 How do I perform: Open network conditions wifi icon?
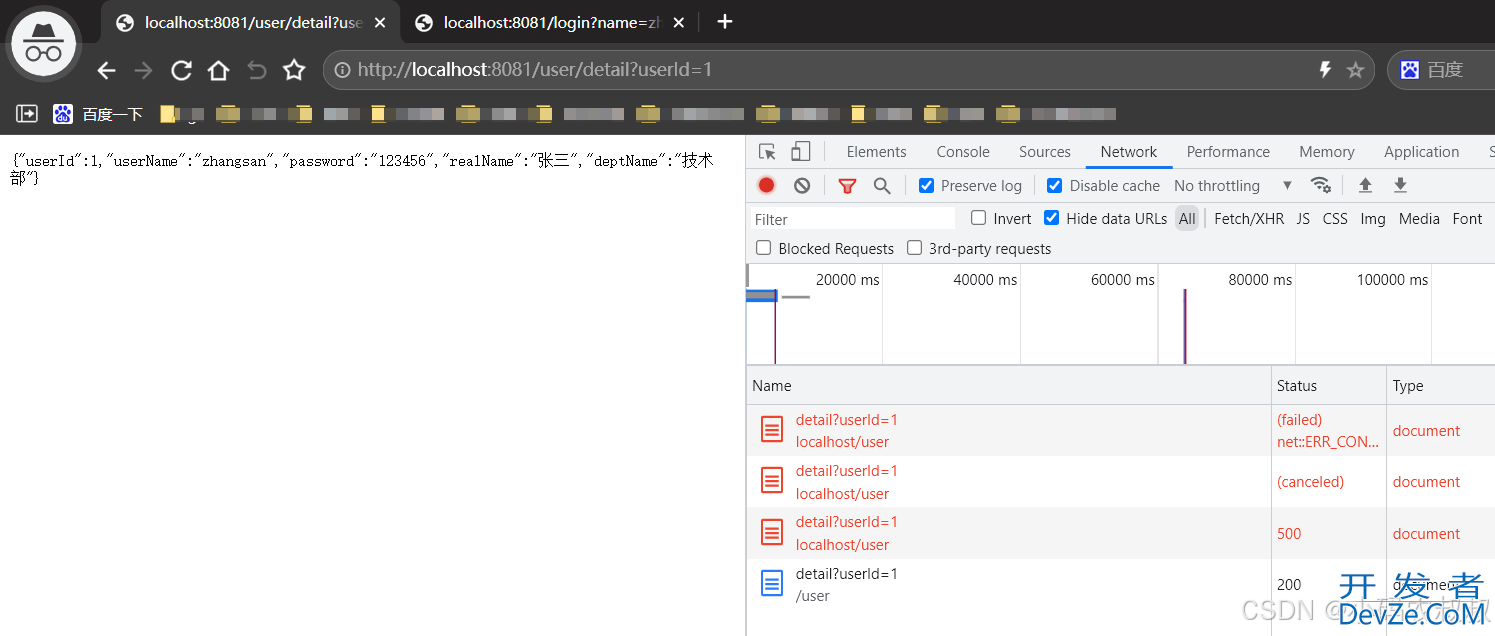click(1321, 185)
